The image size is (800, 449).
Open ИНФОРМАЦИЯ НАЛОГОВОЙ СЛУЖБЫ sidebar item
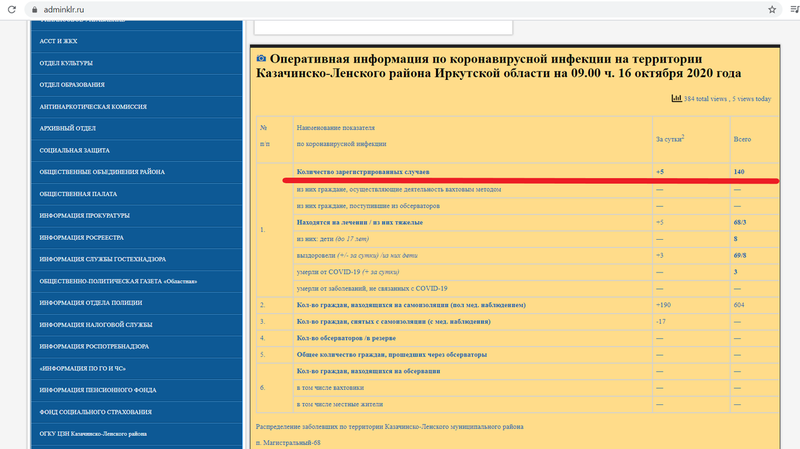[x=137, y=325]
